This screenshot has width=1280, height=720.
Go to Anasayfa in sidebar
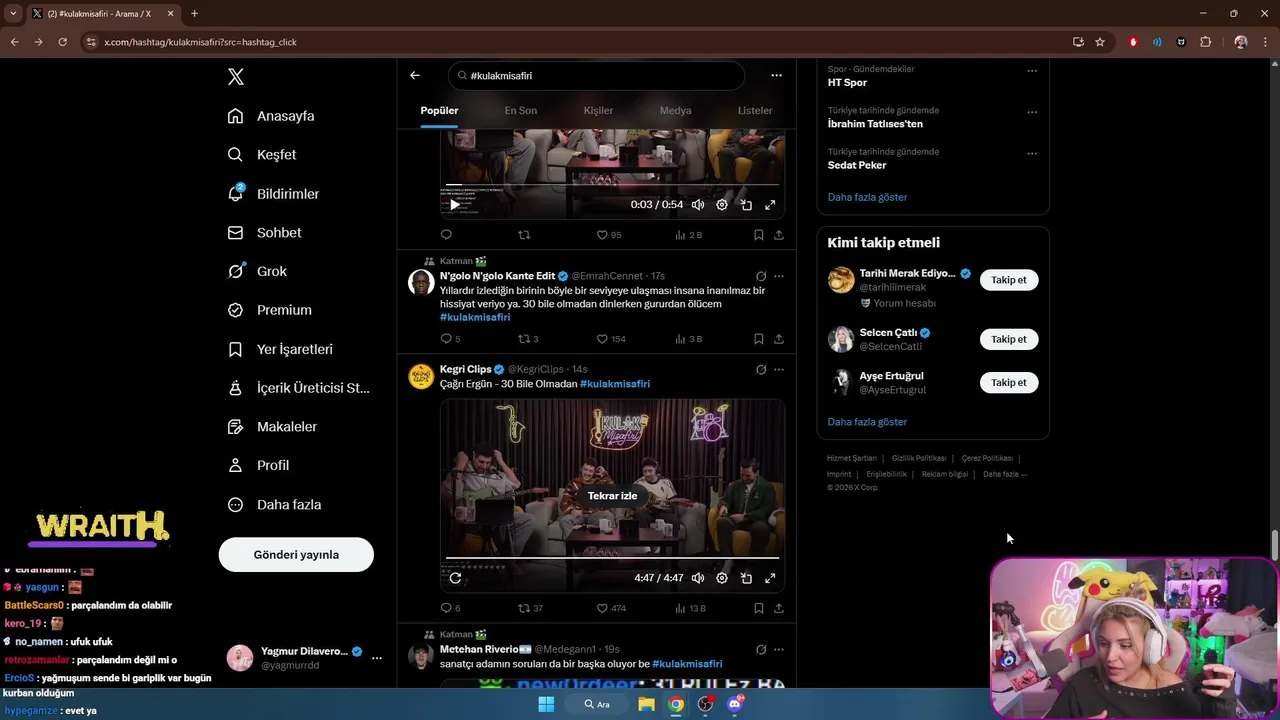271,116
